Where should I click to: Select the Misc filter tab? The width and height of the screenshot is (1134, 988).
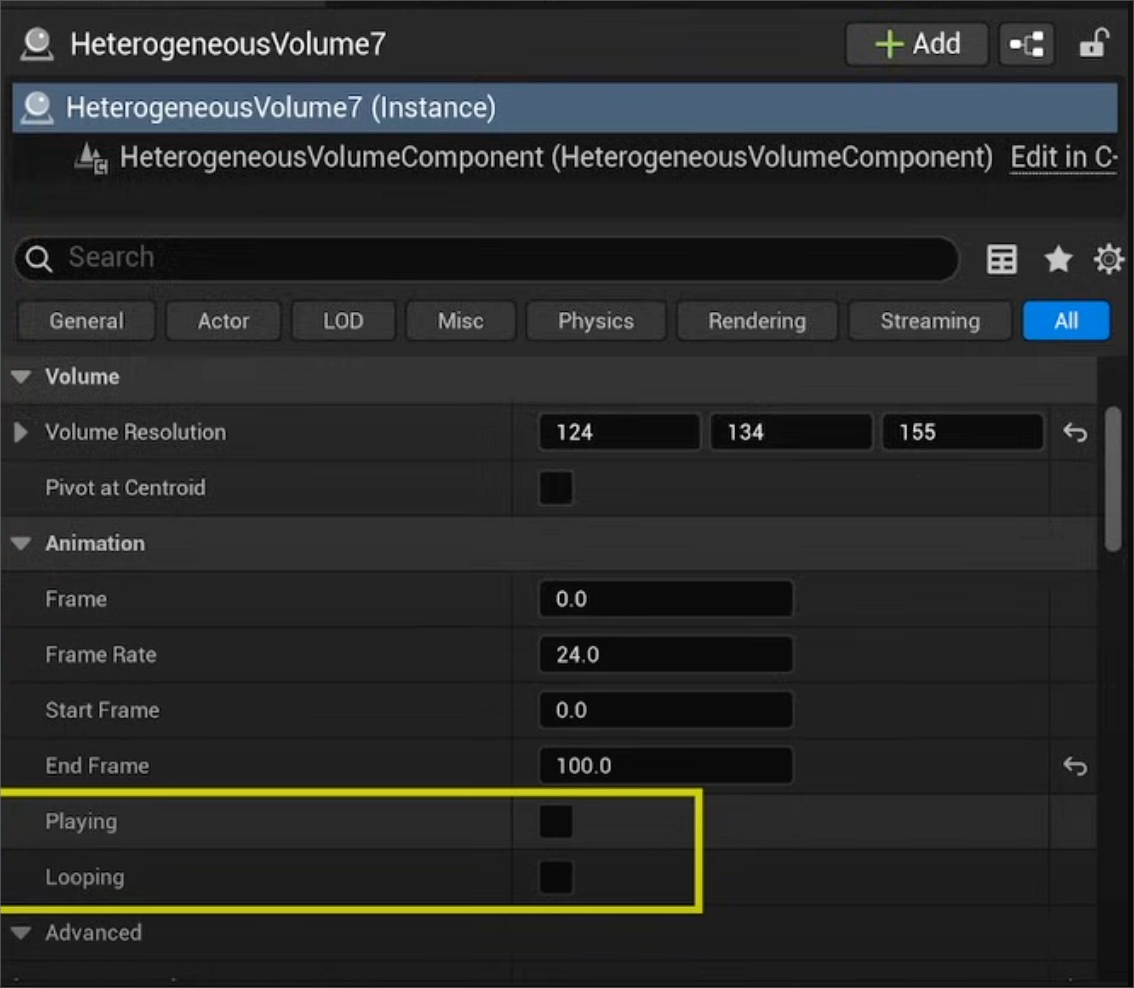pos(461,321)
